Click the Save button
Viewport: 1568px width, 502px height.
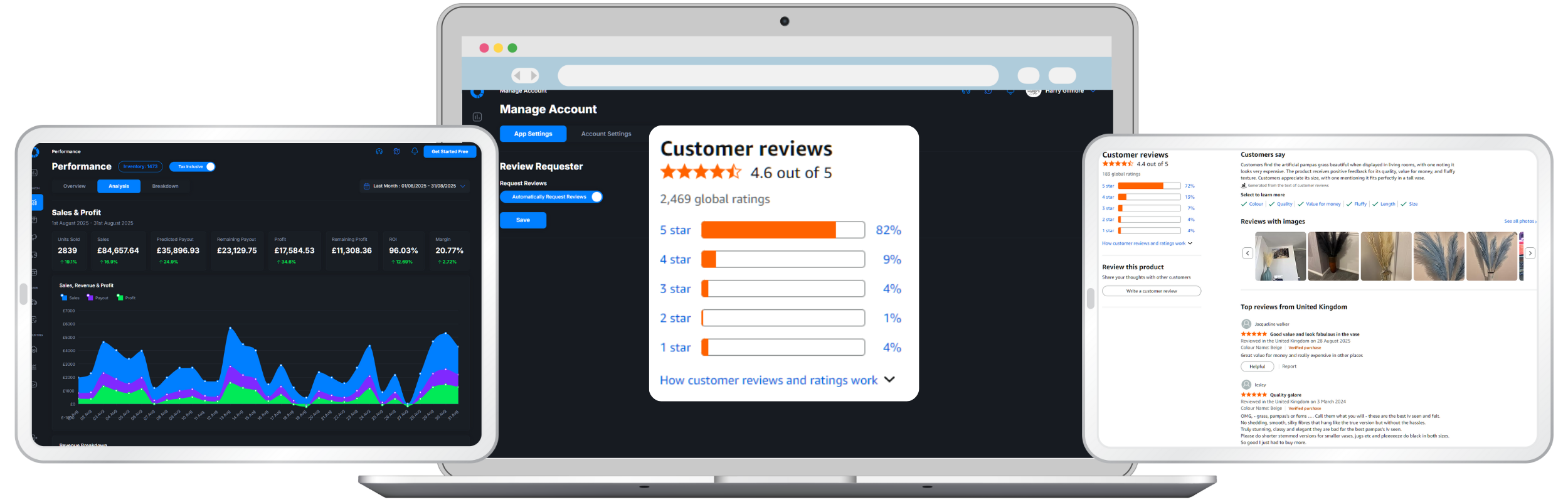point(523,220)
